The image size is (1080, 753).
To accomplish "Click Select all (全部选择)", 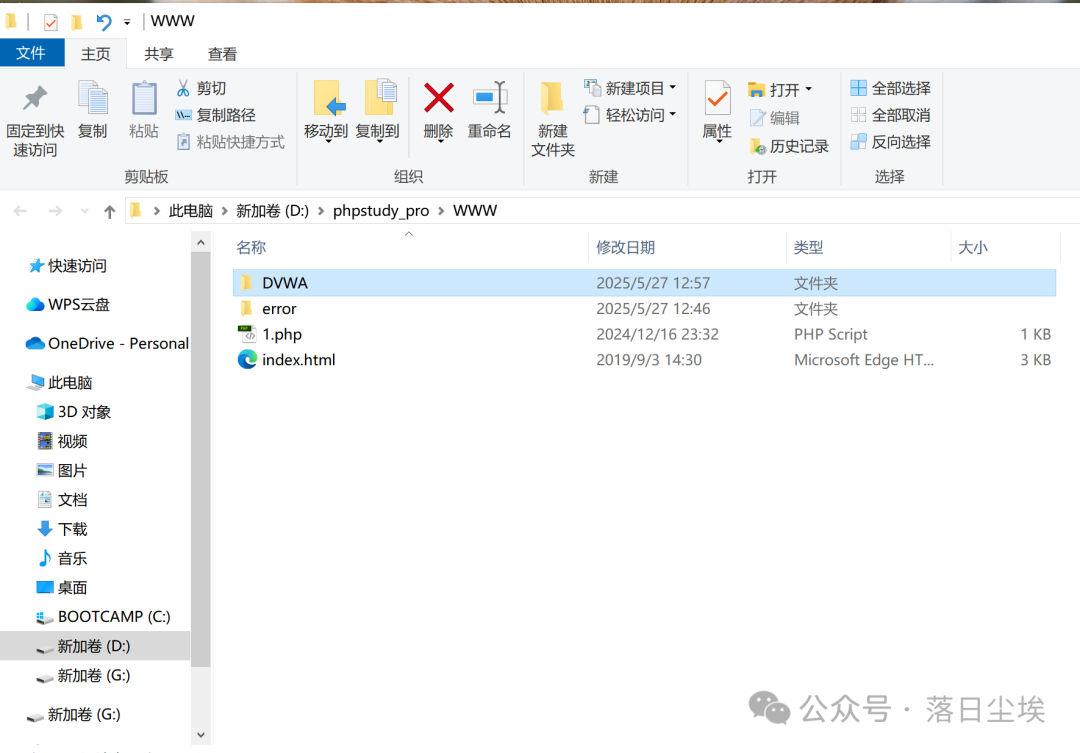I will point(891,88).
